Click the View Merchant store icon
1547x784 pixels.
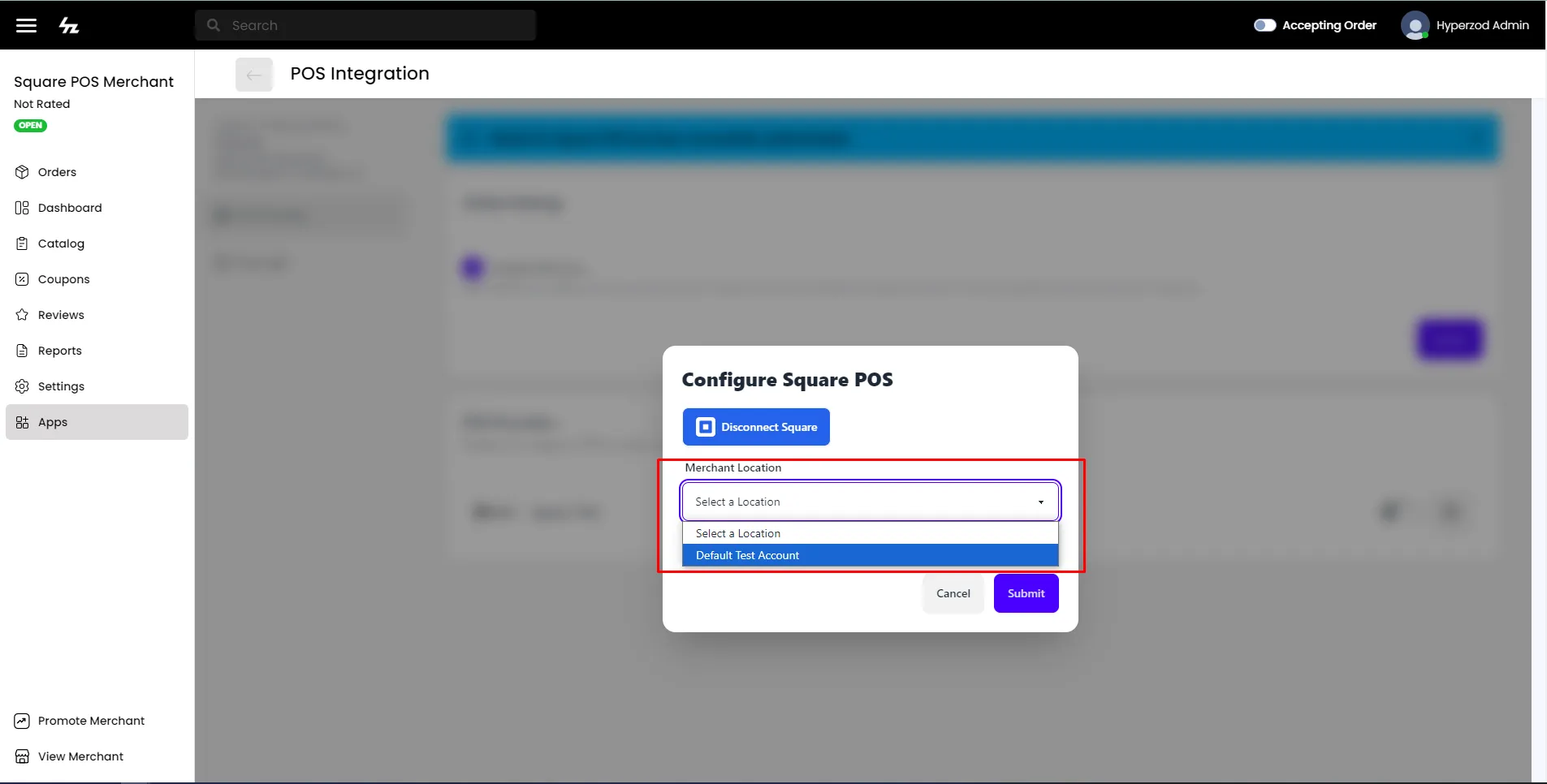22,756
